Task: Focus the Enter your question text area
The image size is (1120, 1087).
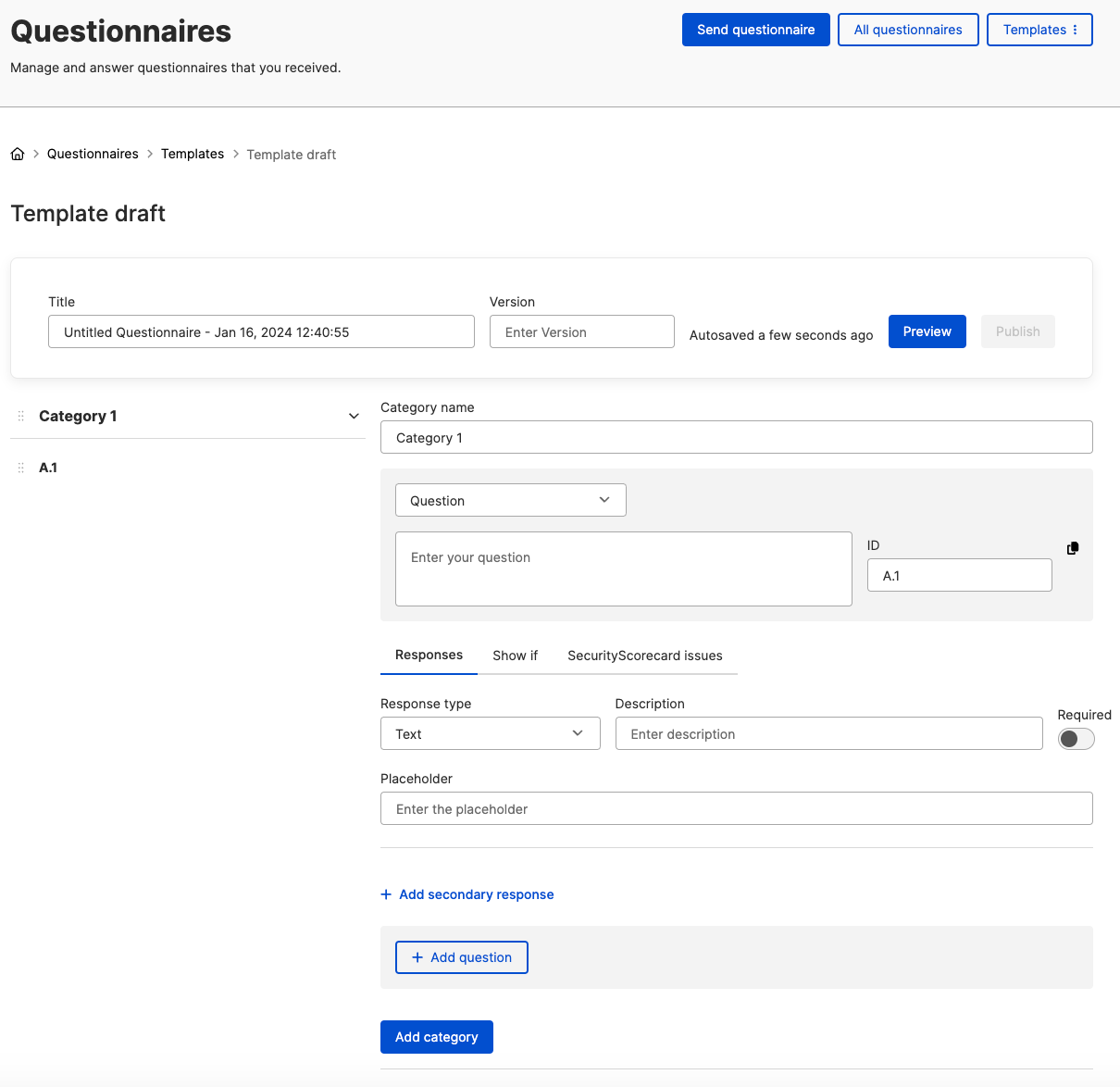Action: tap(623, 568)
